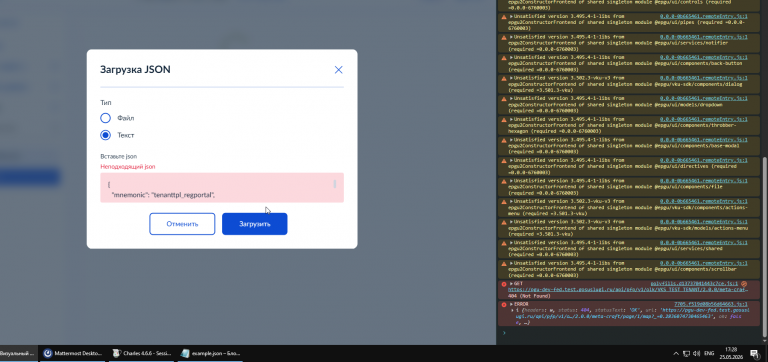768x362 pixels.
Task: Click the warning triangle on dropdown row
Action: tap(504, 98)
